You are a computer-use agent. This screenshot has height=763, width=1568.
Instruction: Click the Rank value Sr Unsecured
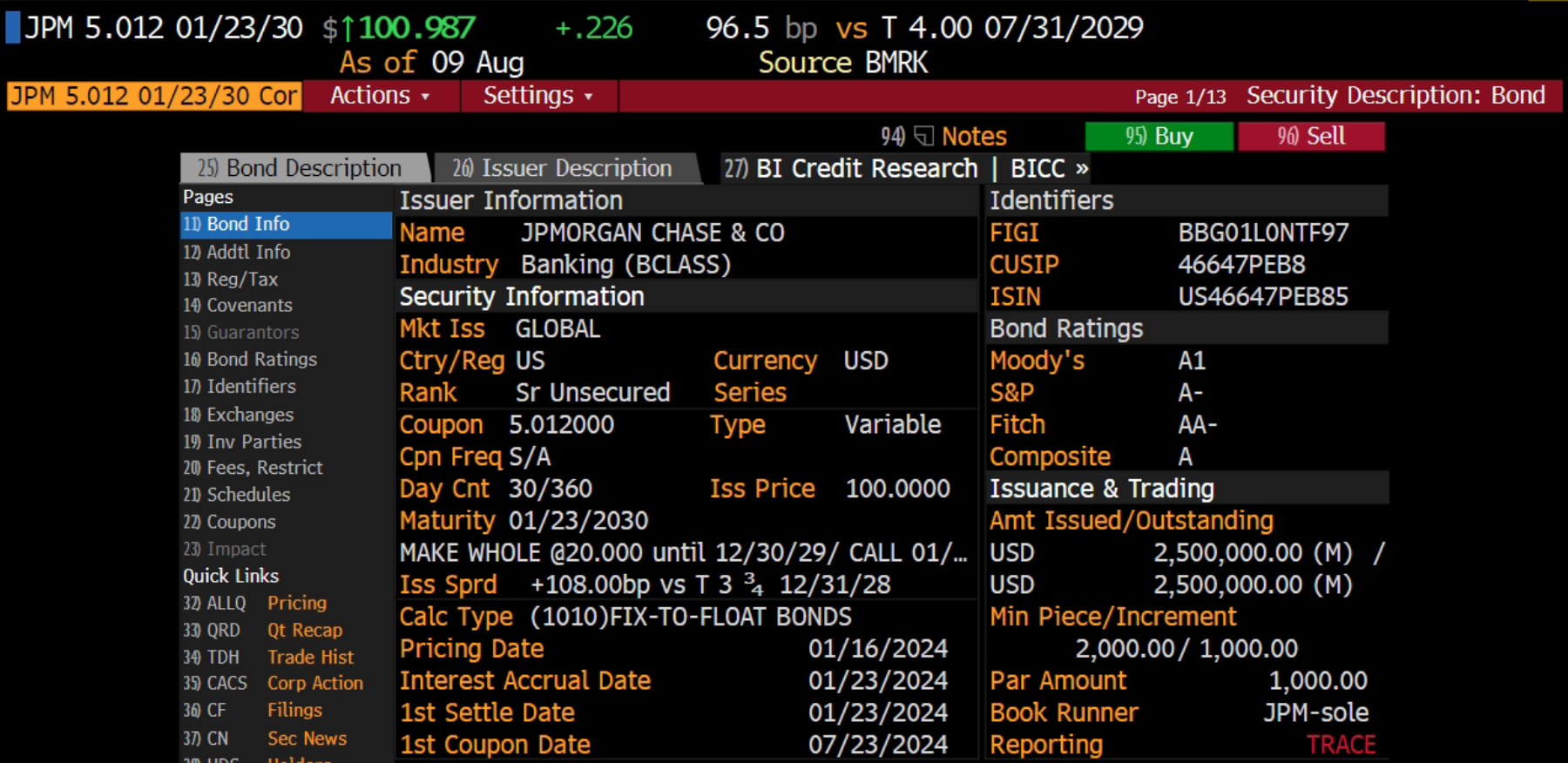[592, 393]
